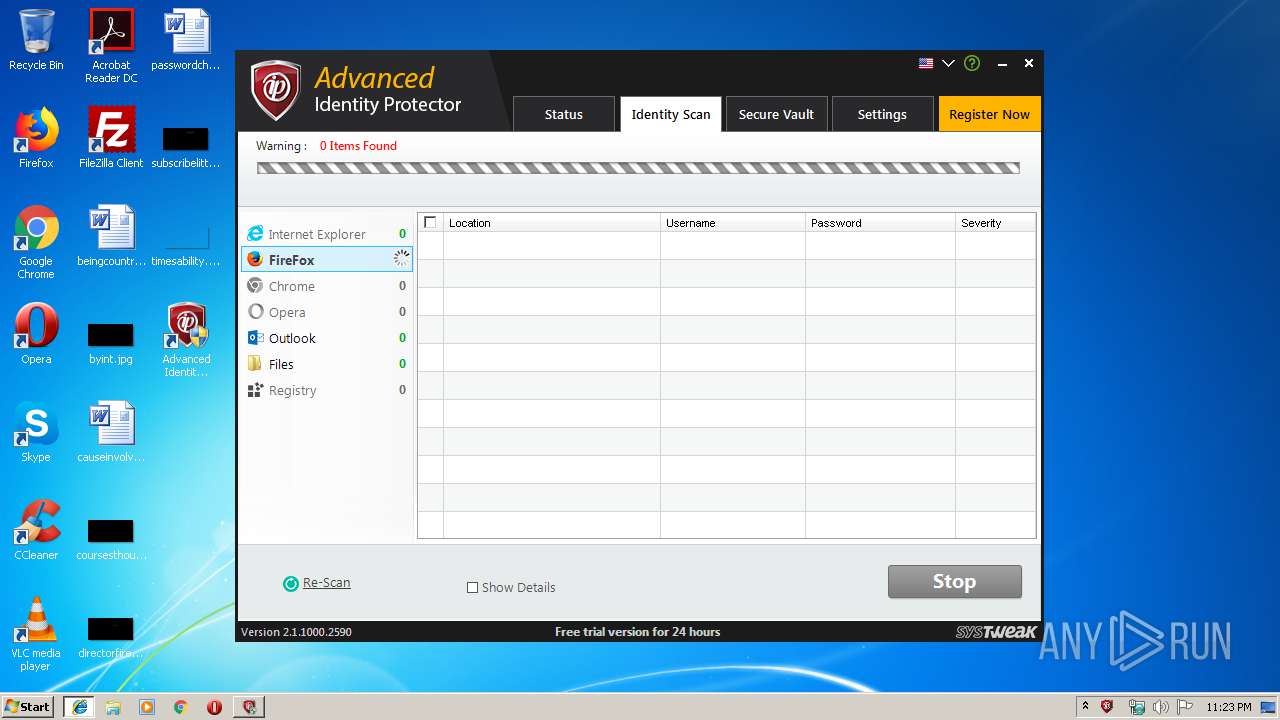Open CCleaner desktop shortcut
This screenshot has height=720, width=1280.
coord(36,530)
